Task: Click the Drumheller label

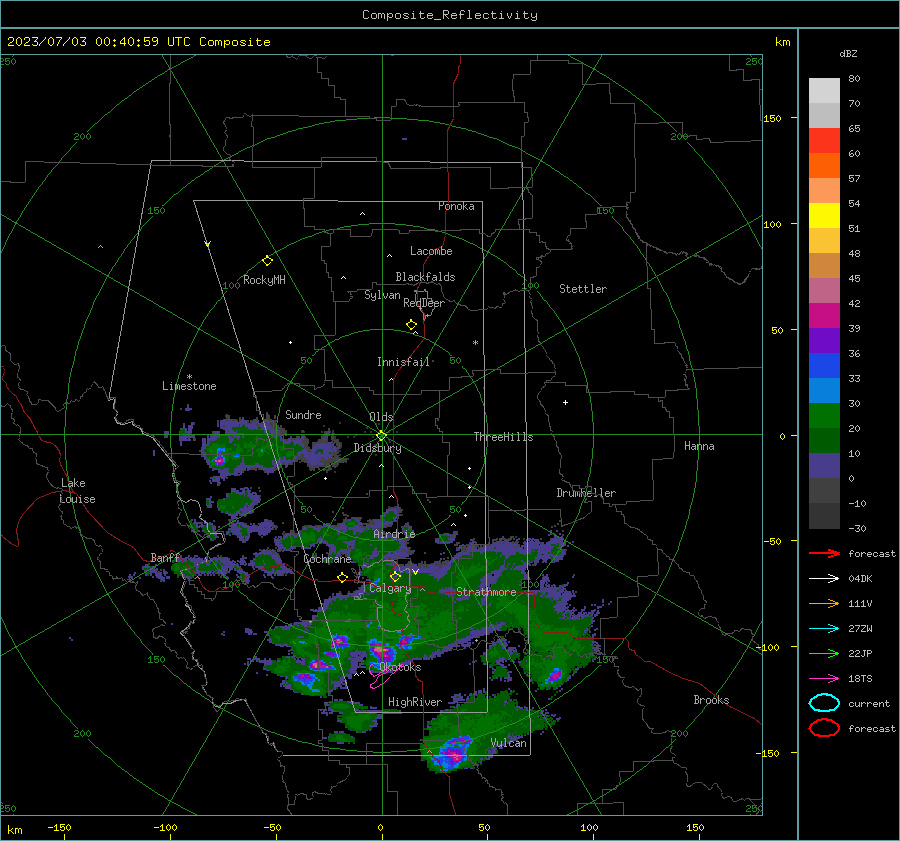Action: coord(586,493)
